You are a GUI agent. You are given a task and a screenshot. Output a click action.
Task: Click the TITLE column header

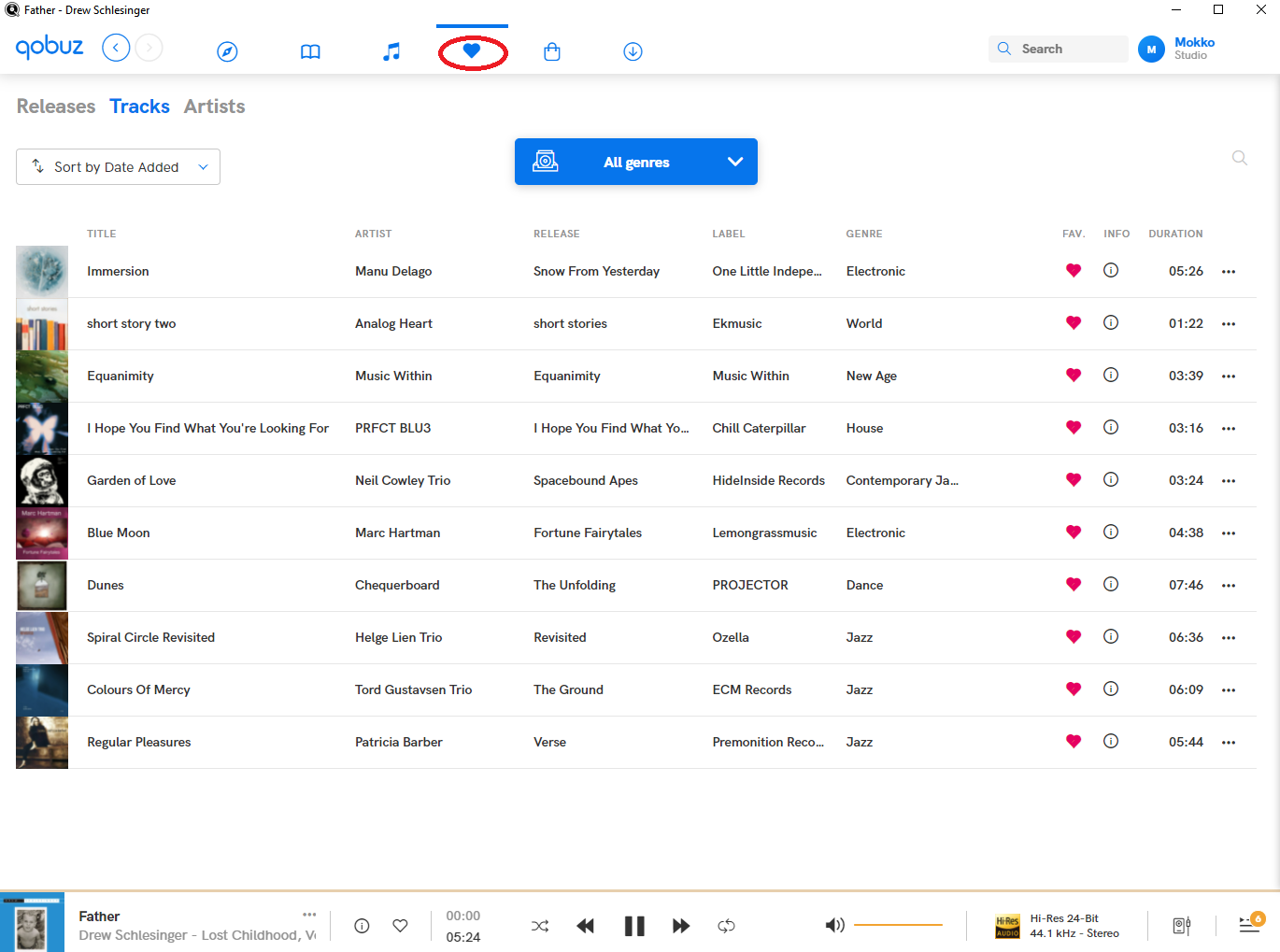tap(102, 234)
